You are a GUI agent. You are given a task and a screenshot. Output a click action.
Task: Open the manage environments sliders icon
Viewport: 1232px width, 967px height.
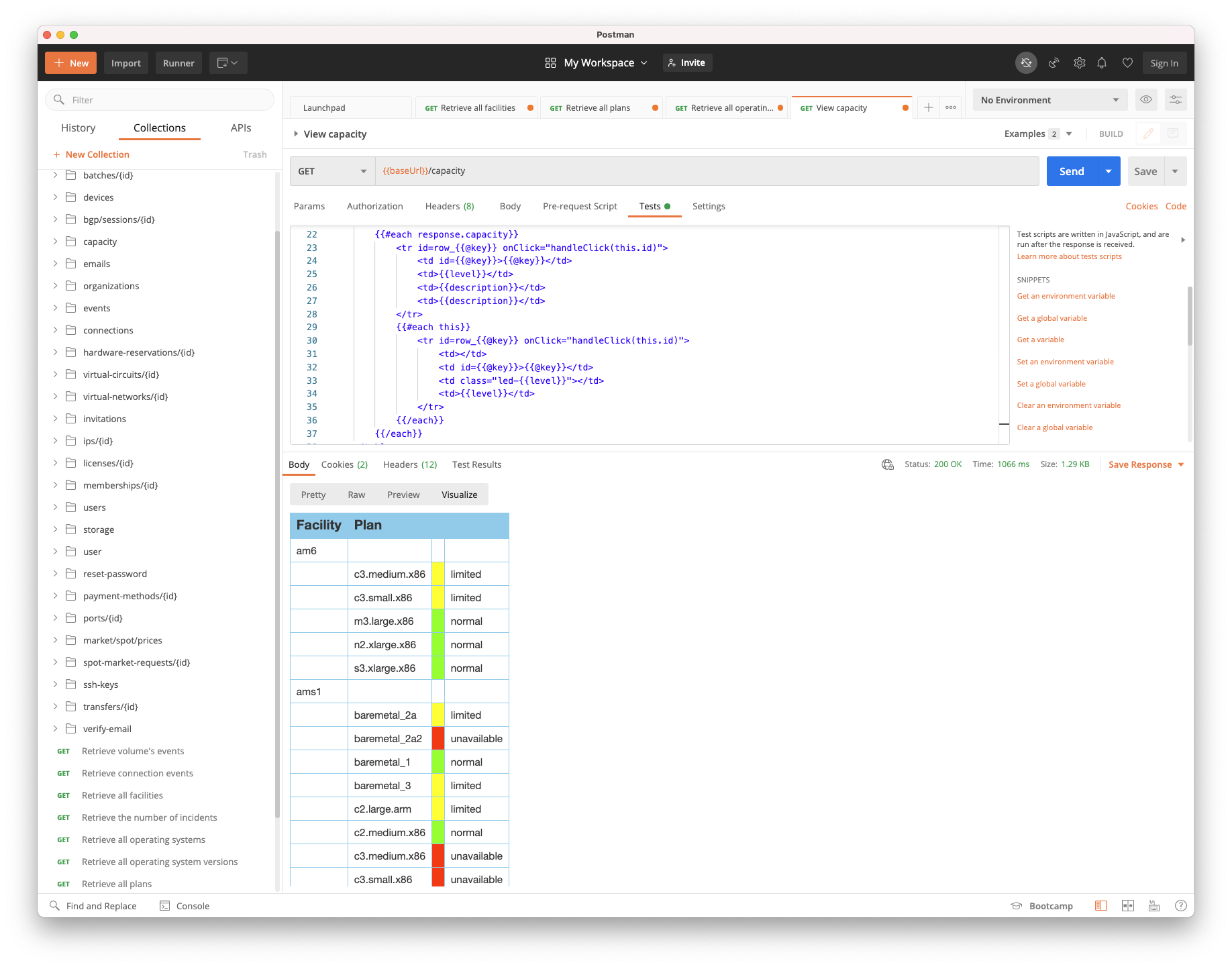[x=1176, y=100]
